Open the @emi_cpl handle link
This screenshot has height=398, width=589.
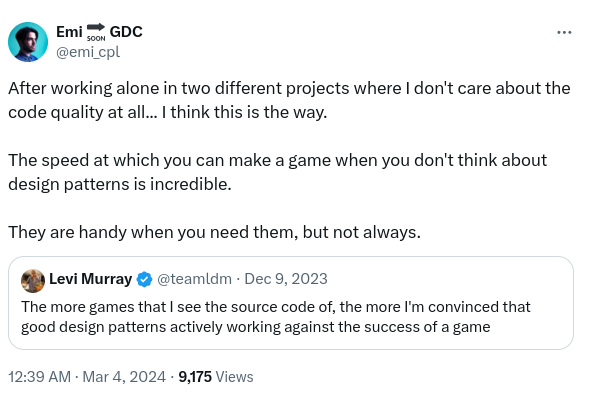tap(88, 52)
